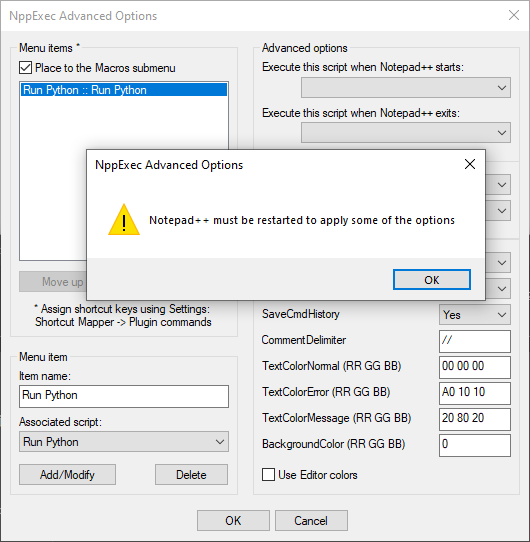Close the NppExec Advanced Options window
The image size is (530, 542).
(x=514, y=15)
